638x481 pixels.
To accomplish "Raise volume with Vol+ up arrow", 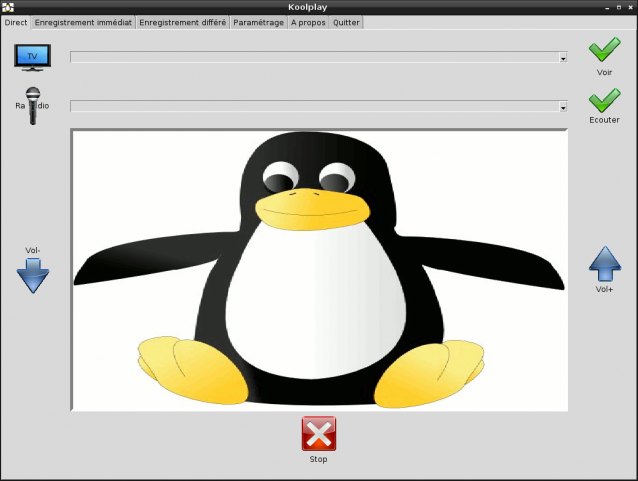I will pyautogui.click(x=605, y=264).
